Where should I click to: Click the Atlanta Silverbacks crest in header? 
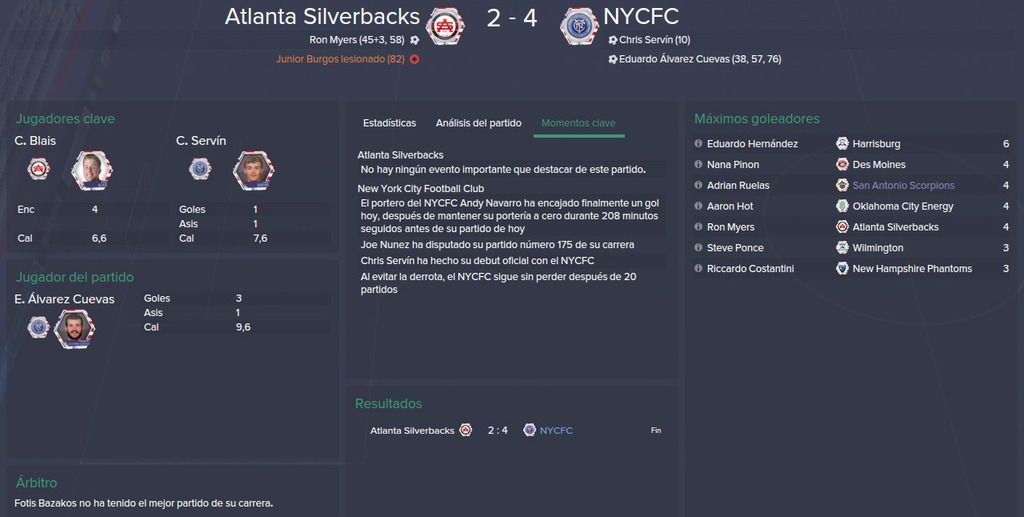pos(445,26)
